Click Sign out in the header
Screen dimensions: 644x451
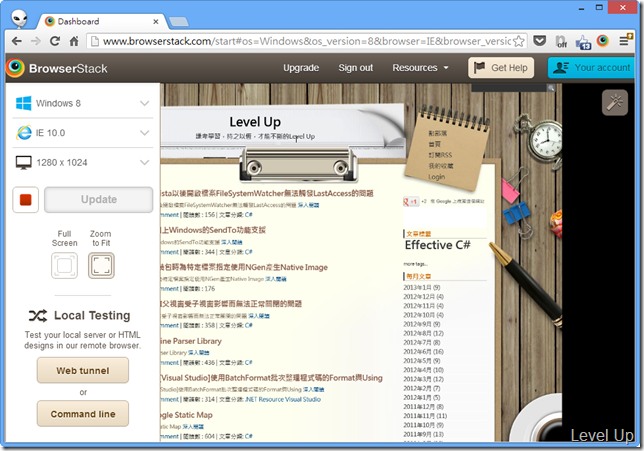point(356,68)
